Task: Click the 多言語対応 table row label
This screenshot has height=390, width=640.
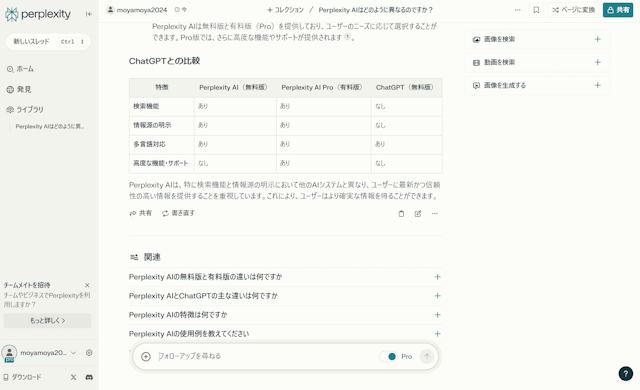Action: coord(149,144)
